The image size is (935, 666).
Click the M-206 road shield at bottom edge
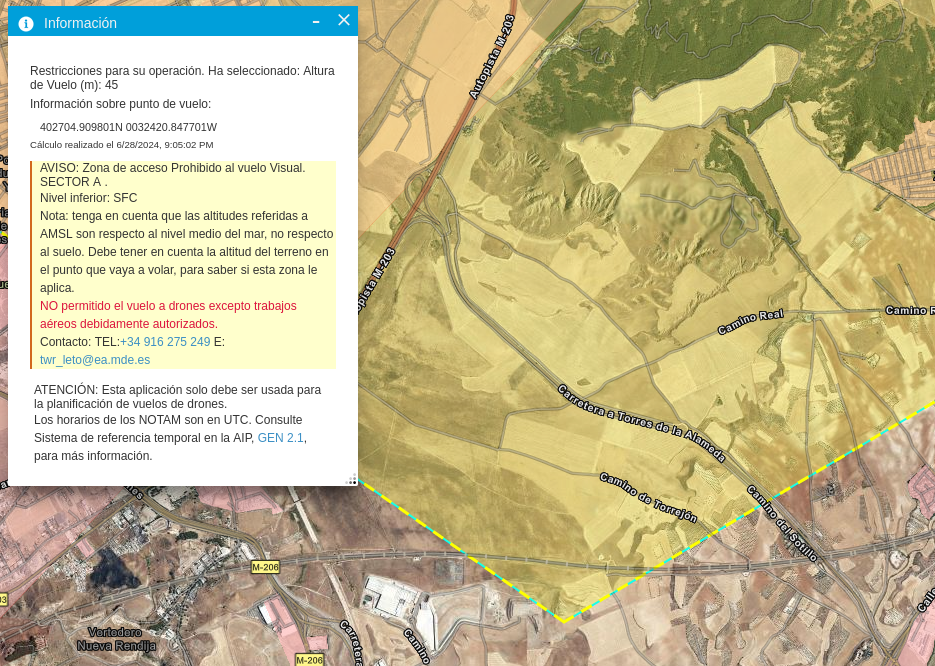[310, 660]
